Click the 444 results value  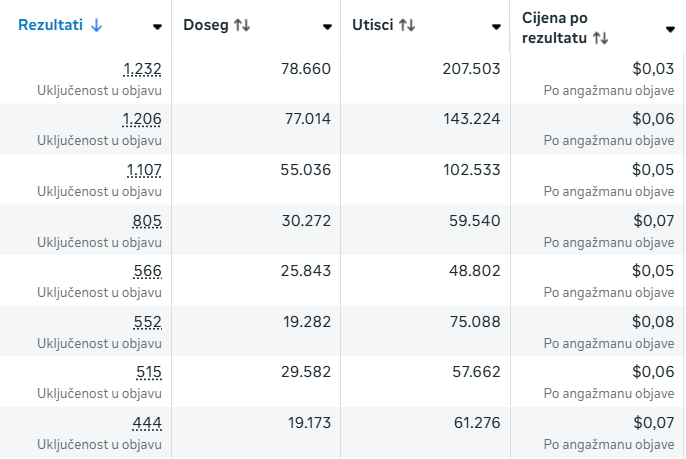tap(147, 424)
